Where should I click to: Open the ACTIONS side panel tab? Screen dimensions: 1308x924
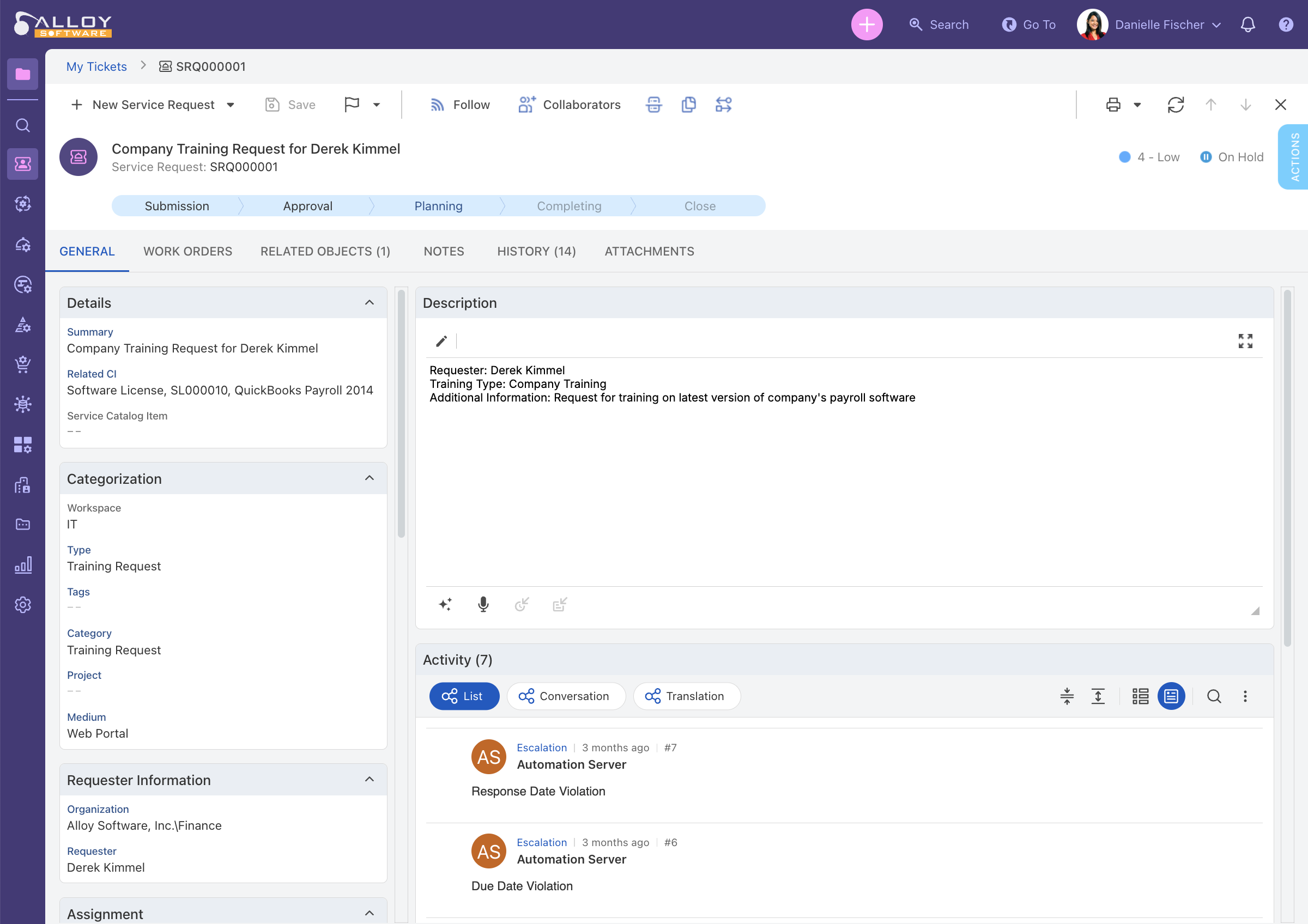point(1294,156)
